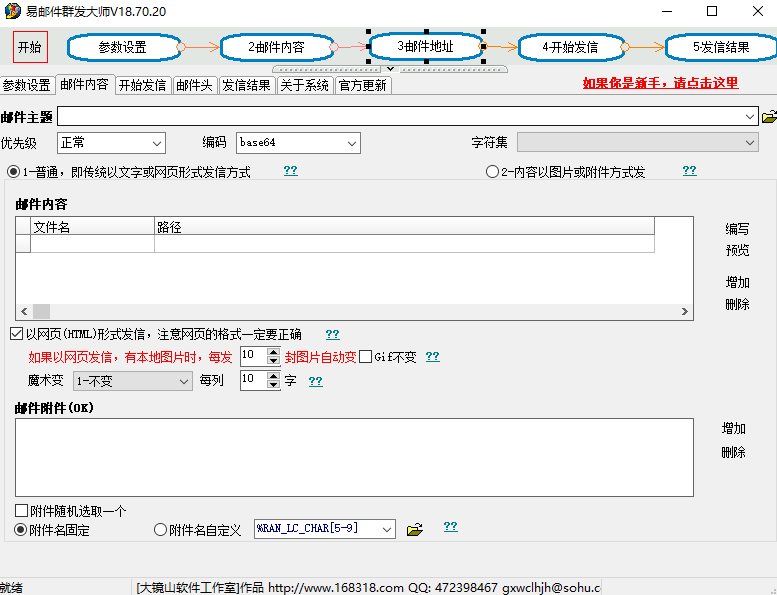
Task: Click the app logo in title bar
Action: [x=12, y=10]
